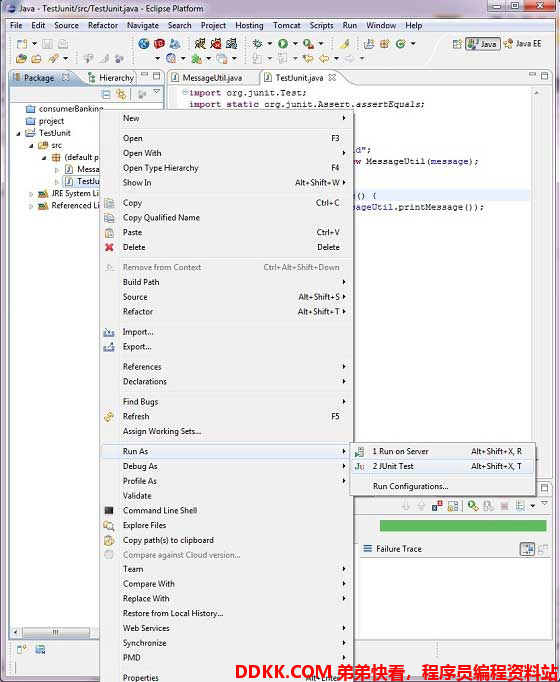Click Find Bugs in the context menu

click(x=140, y=401)
